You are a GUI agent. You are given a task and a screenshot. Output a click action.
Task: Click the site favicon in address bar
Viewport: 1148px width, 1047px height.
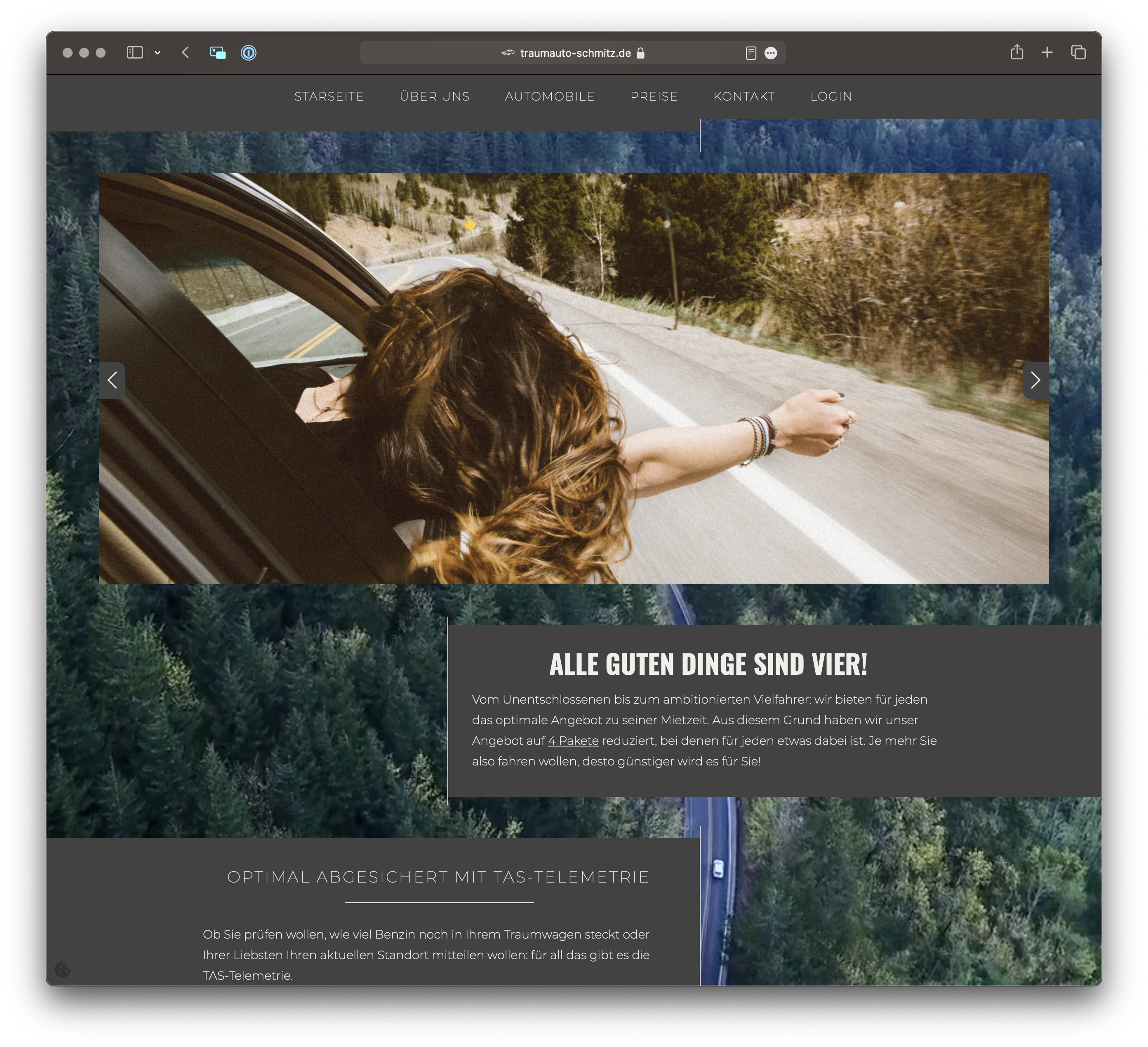[507, 53]
